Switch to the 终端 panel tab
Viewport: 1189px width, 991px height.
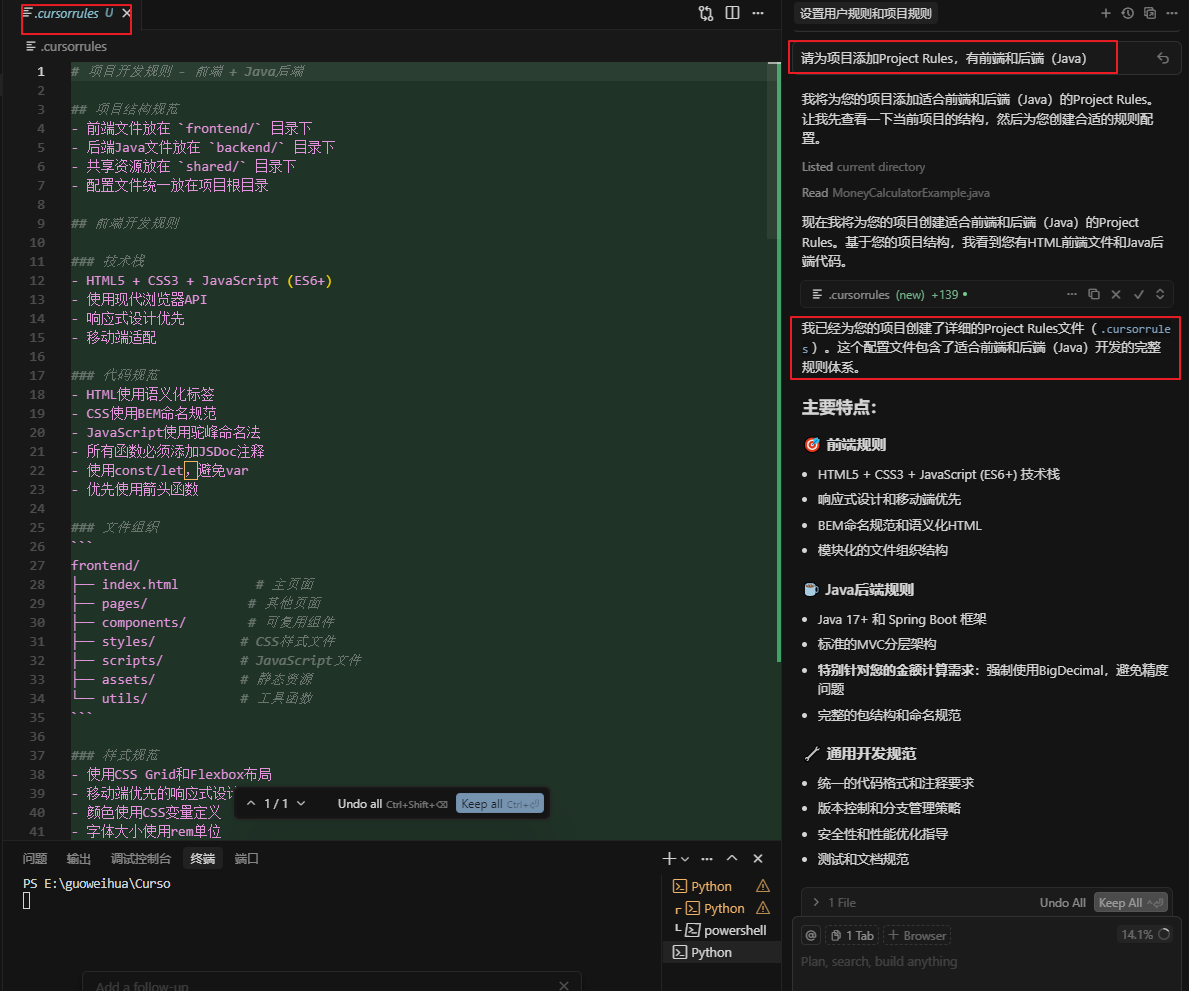[x=202, y=858]
